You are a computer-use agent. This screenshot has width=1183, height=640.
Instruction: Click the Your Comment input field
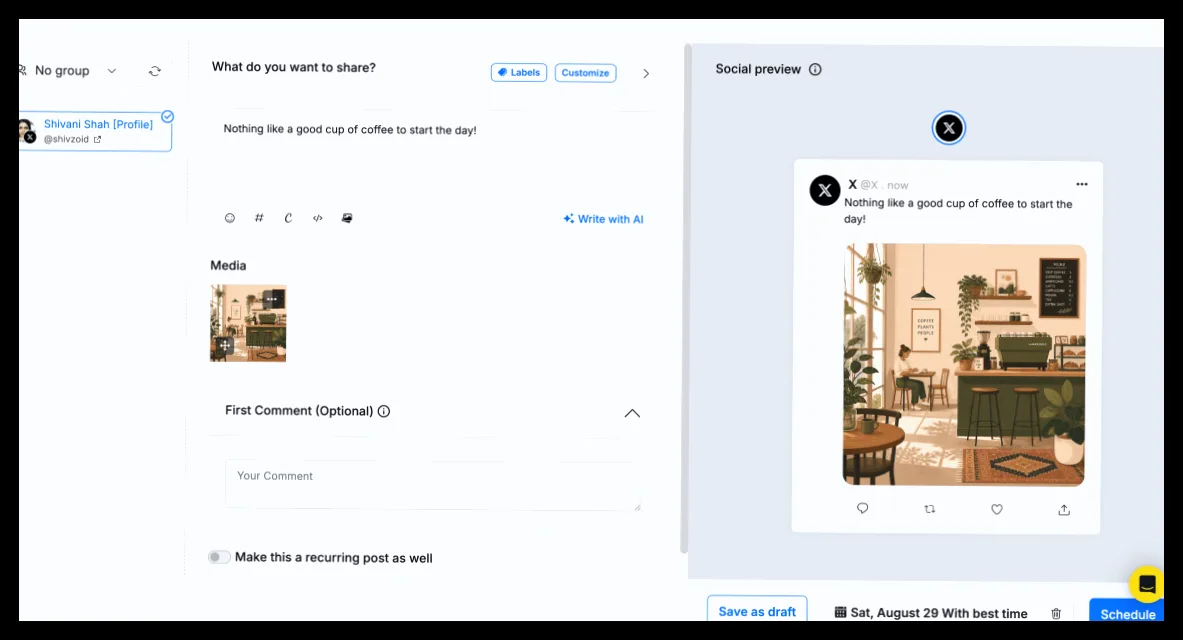pos(433,485)
